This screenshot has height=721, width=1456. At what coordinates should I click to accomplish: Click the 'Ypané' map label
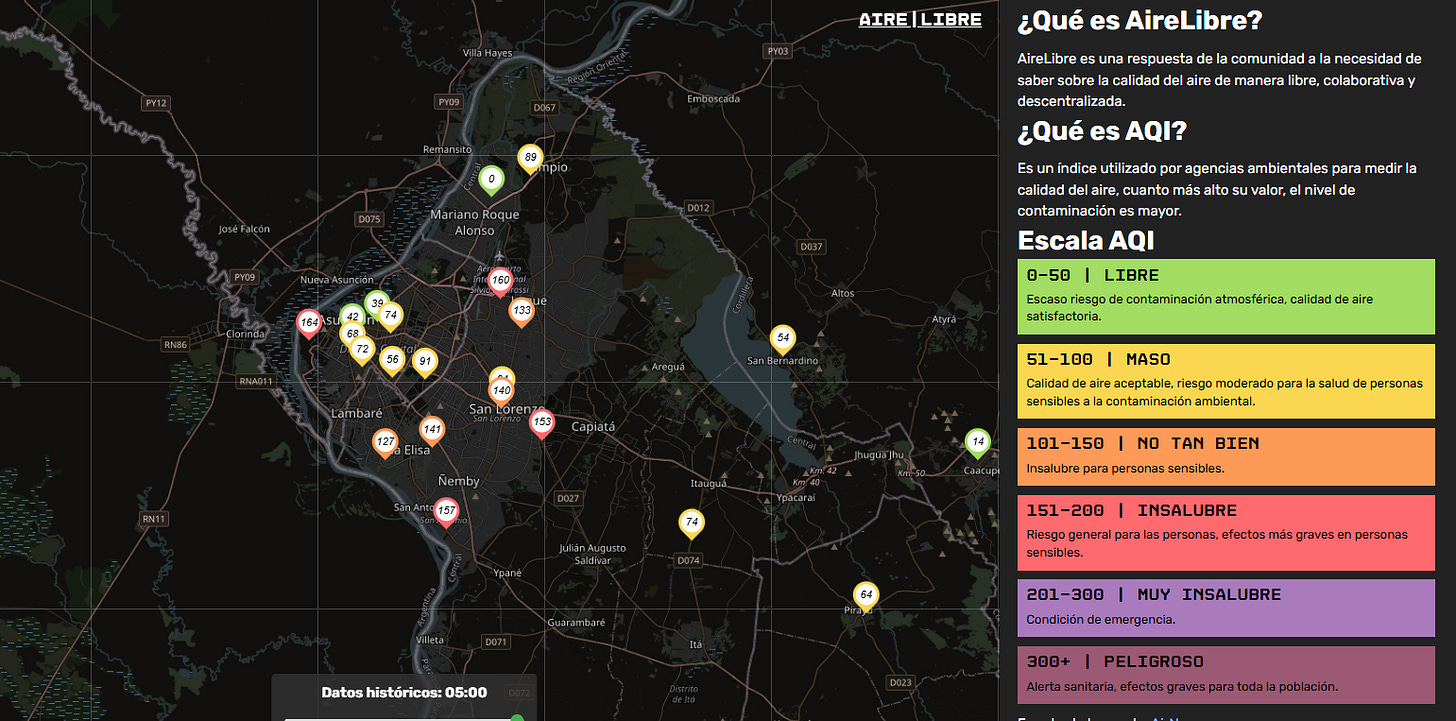[x=508, y=573]
